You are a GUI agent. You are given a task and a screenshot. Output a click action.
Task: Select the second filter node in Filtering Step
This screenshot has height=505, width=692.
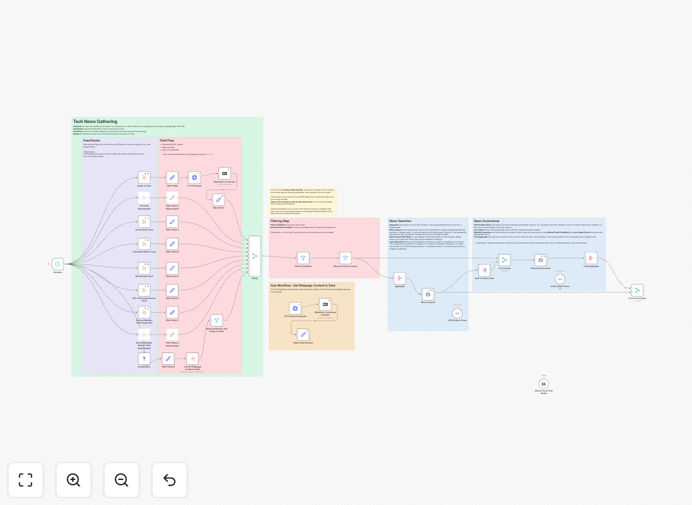tap(345, 258)
